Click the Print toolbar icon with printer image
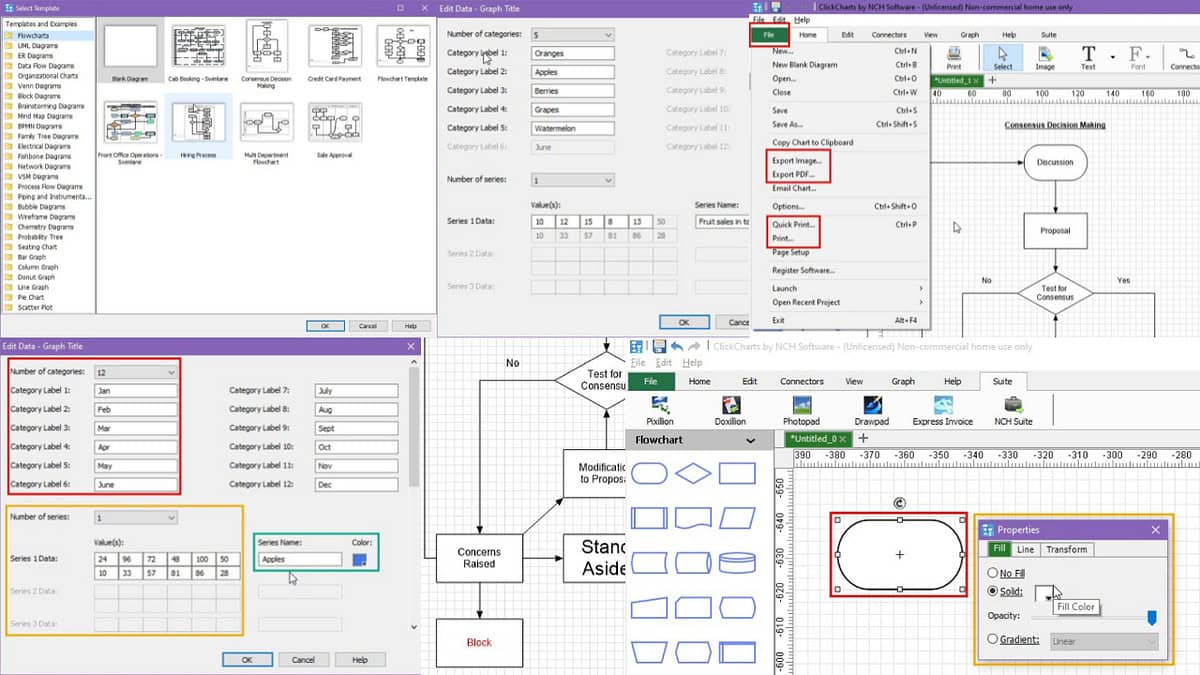1200x675 pixels. pyautogui.click(x=954, y=58)
